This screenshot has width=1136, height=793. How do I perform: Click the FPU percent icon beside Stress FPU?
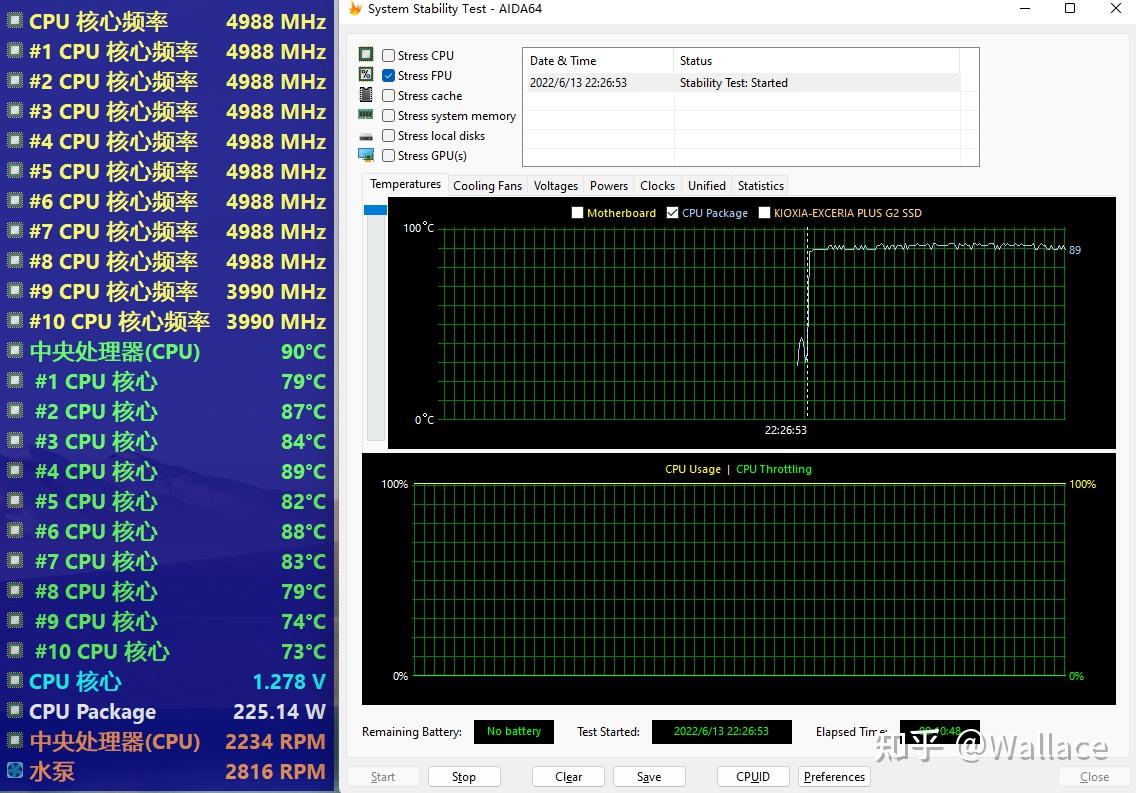[366, 75]
